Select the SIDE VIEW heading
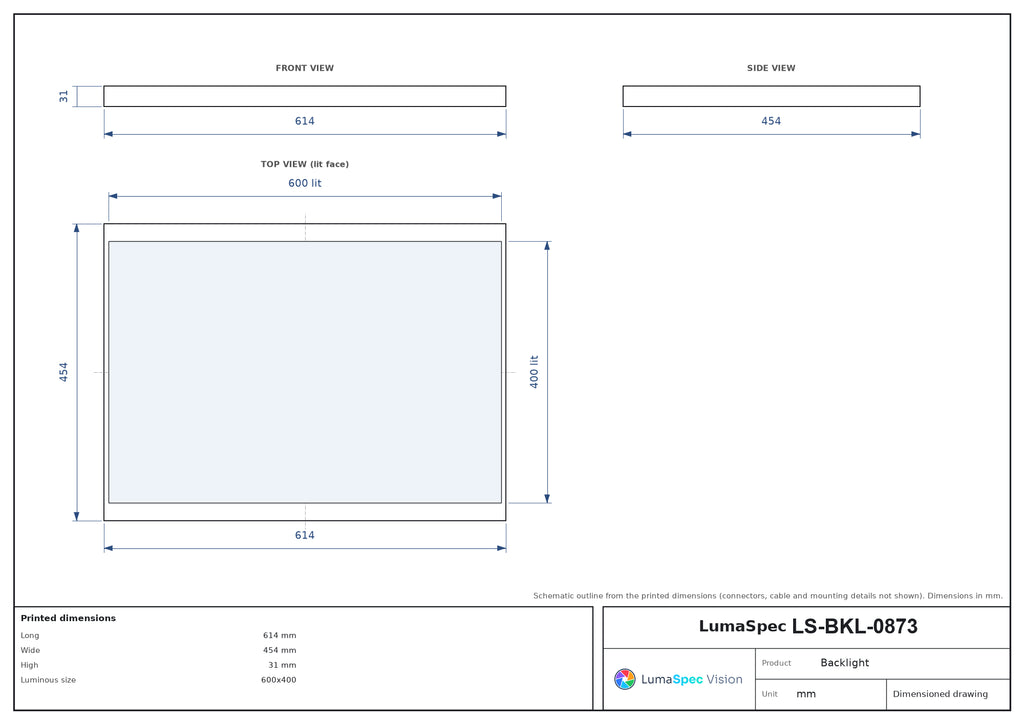The width and height of the screenshot is (1024, 724). tap(771, 68)
